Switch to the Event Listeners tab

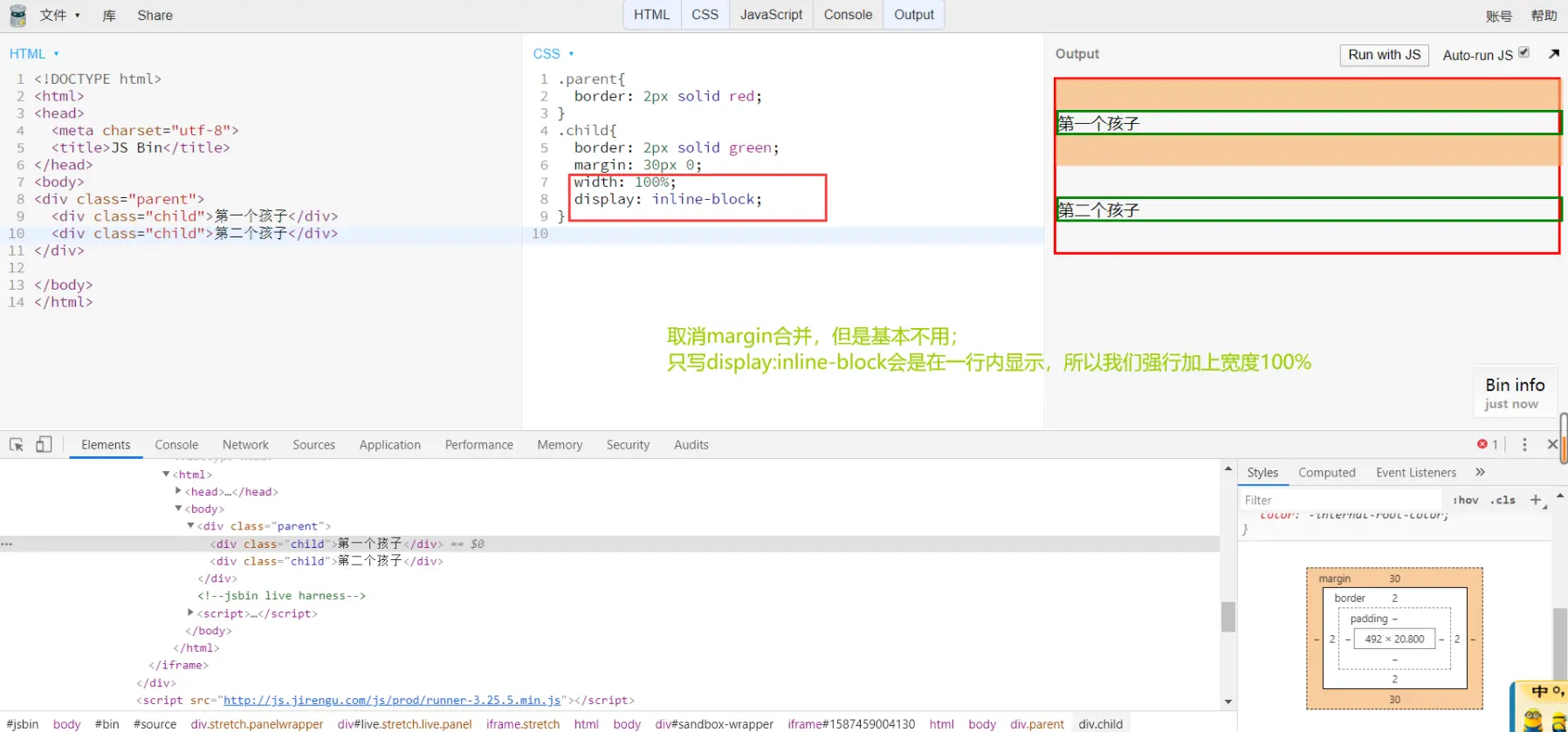(1416, 473)
